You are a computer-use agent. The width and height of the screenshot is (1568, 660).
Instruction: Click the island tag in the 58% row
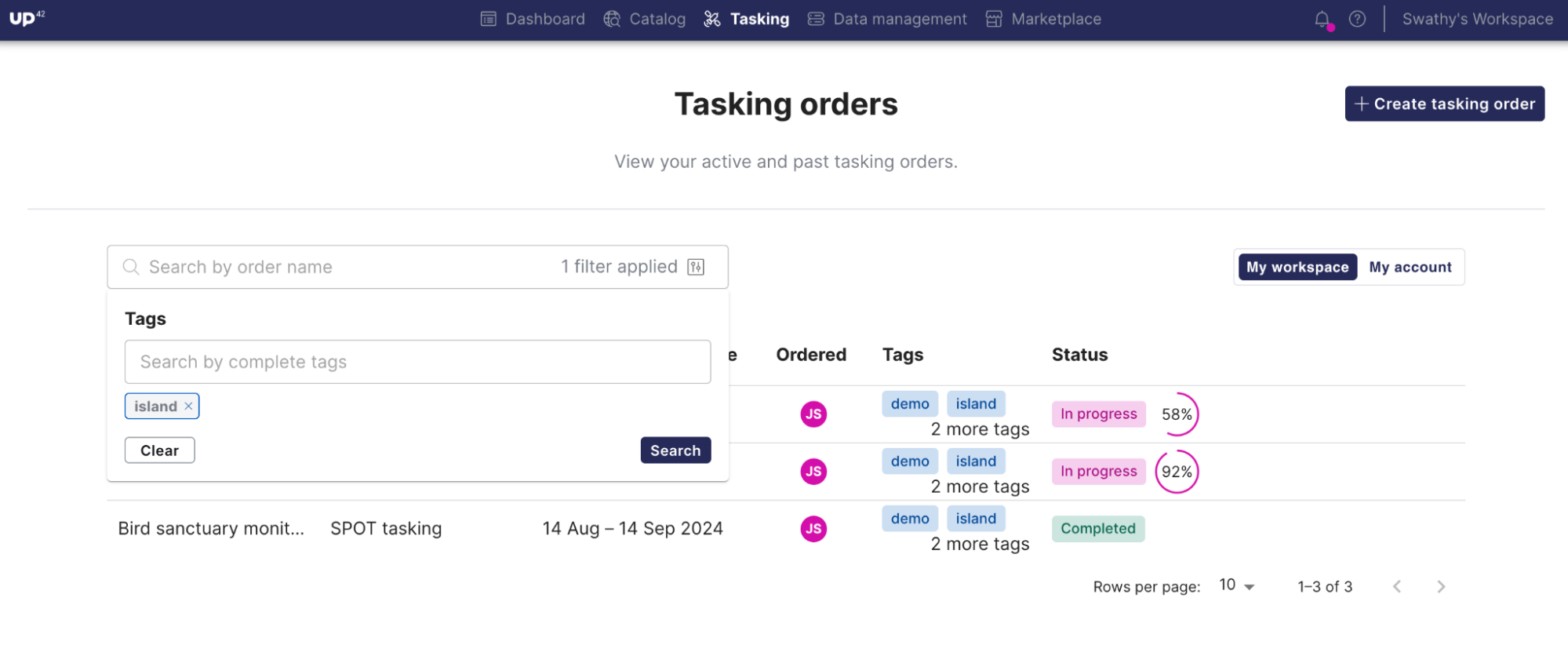tap(976, 403)
